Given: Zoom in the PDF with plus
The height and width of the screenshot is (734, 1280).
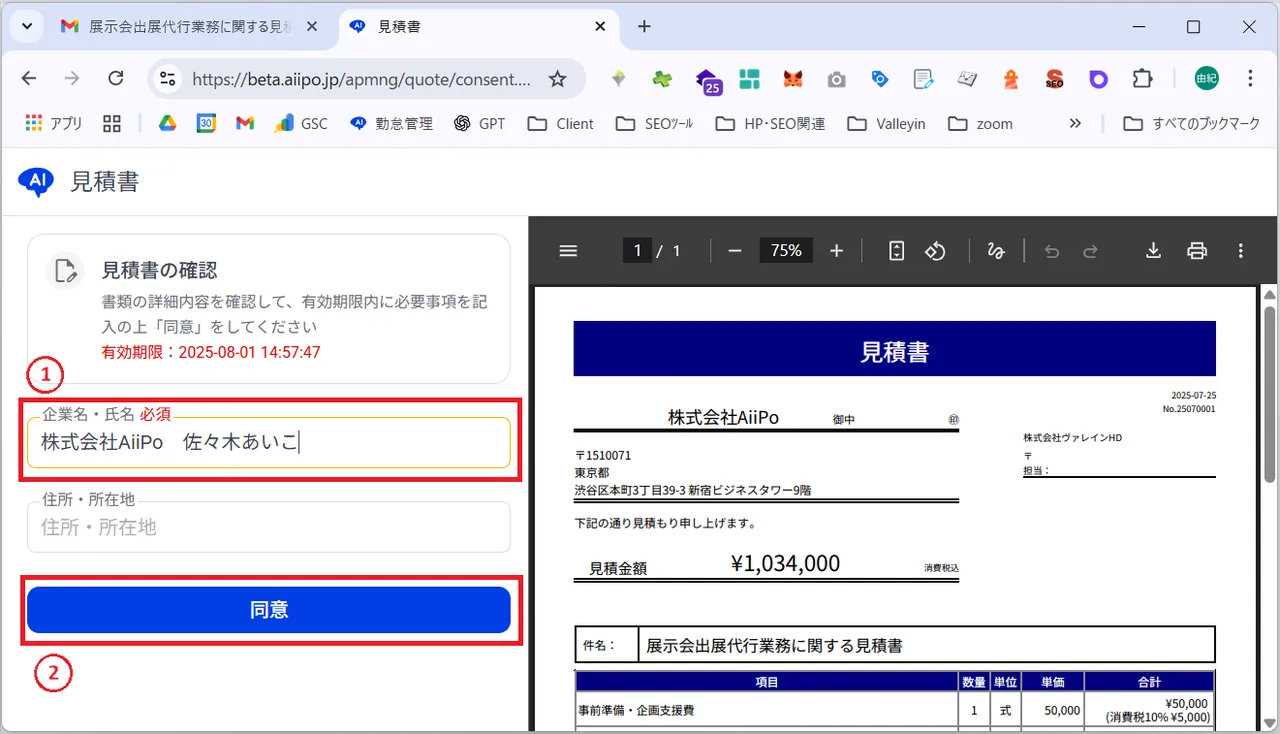Looking at the screenshot, I should tap(837, 251).
